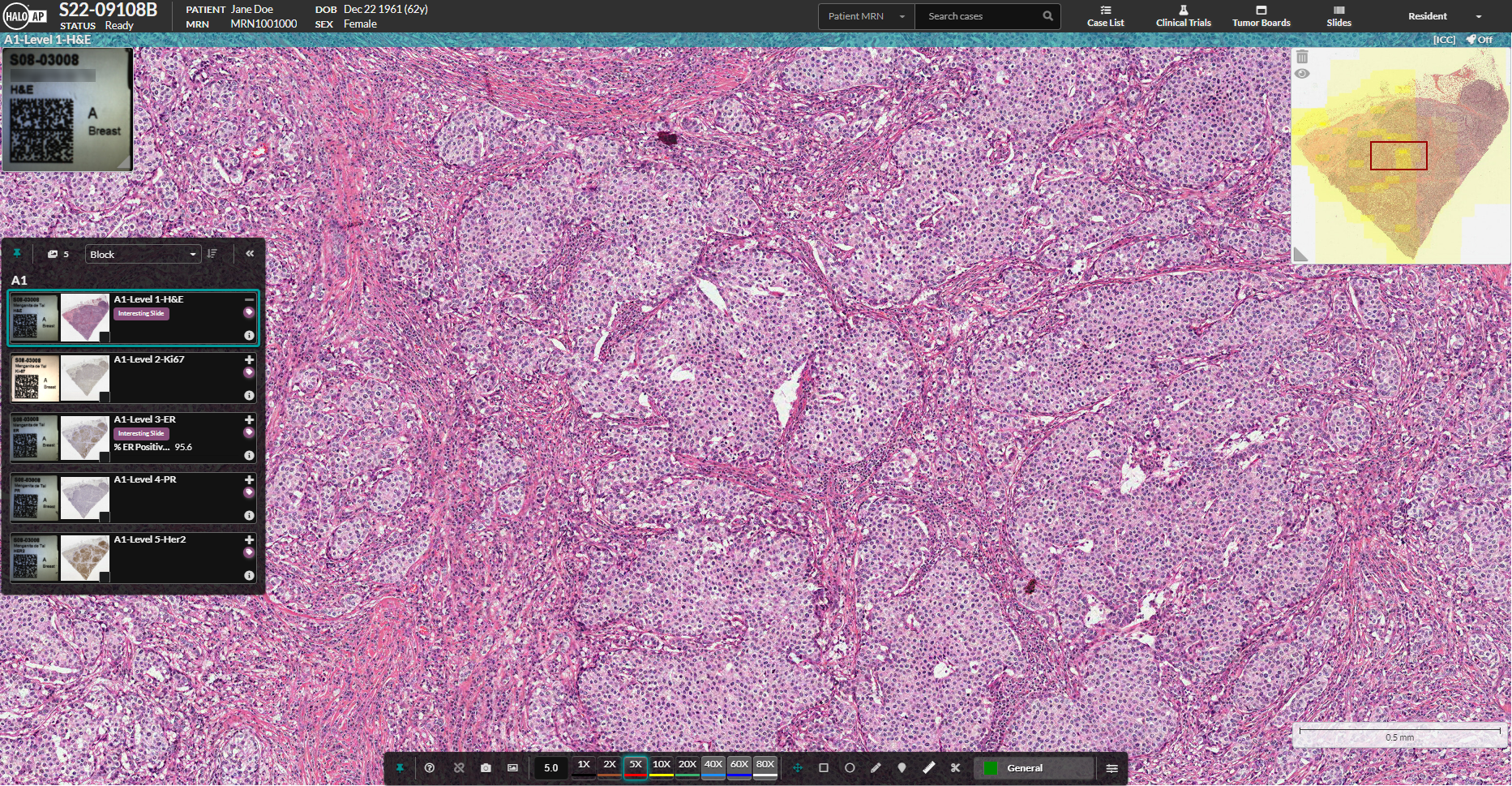Set magnification to 80X
The image size is (1512, 786).
point(765,767)
